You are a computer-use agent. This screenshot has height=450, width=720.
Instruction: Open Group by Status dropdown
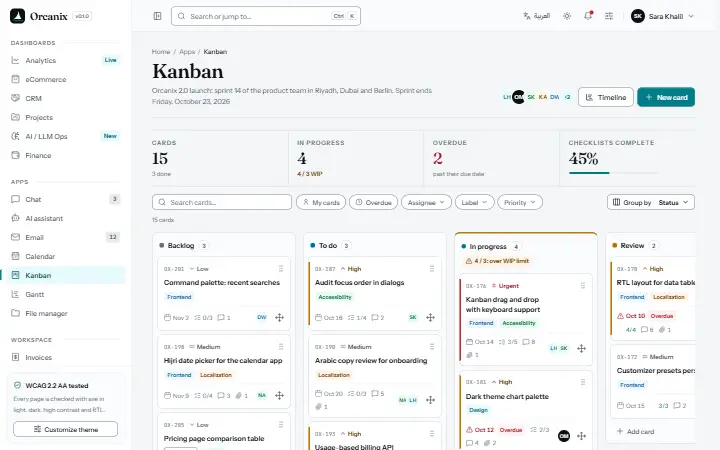tap(651, 202)
